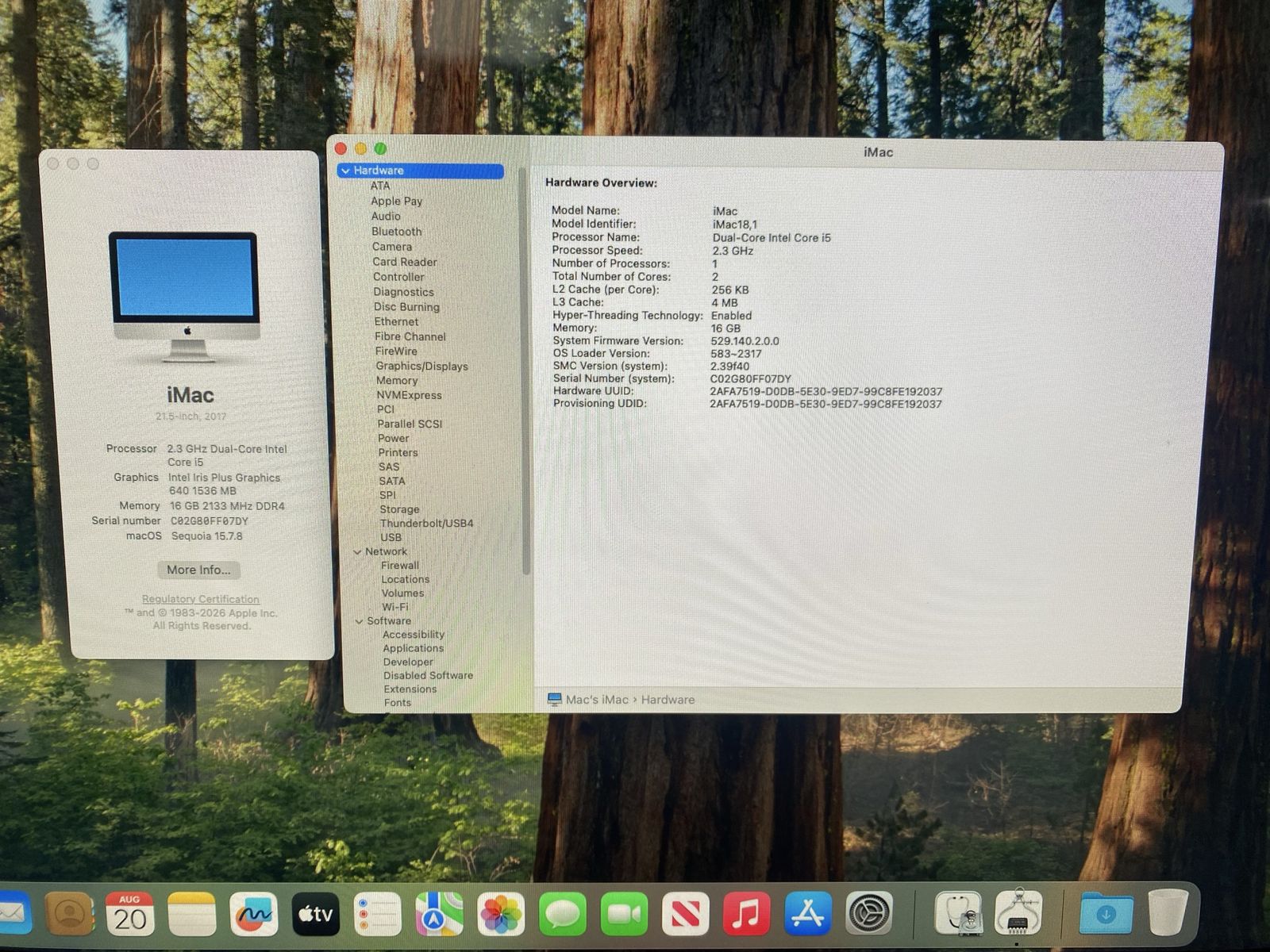Select Wi-Fi under Network

tap(395, 607)
